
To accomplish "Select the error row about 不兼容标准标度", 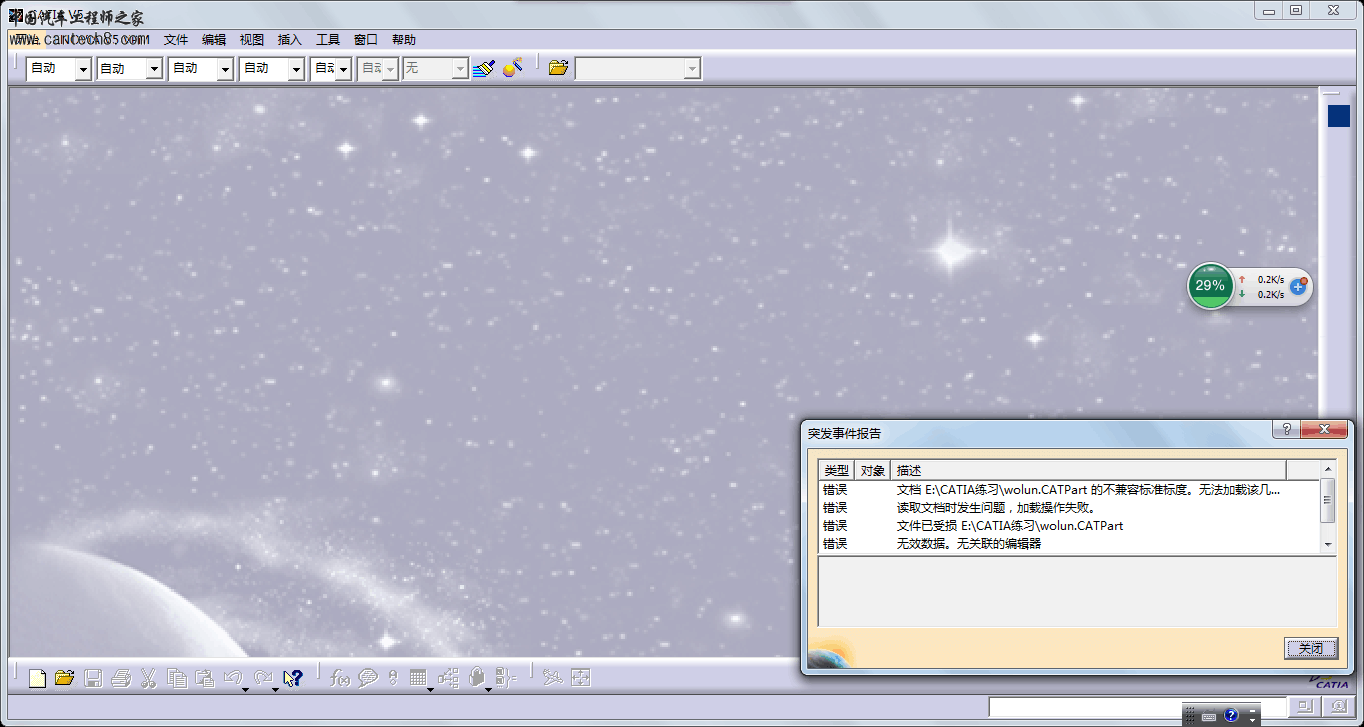I will (1069, 489).
